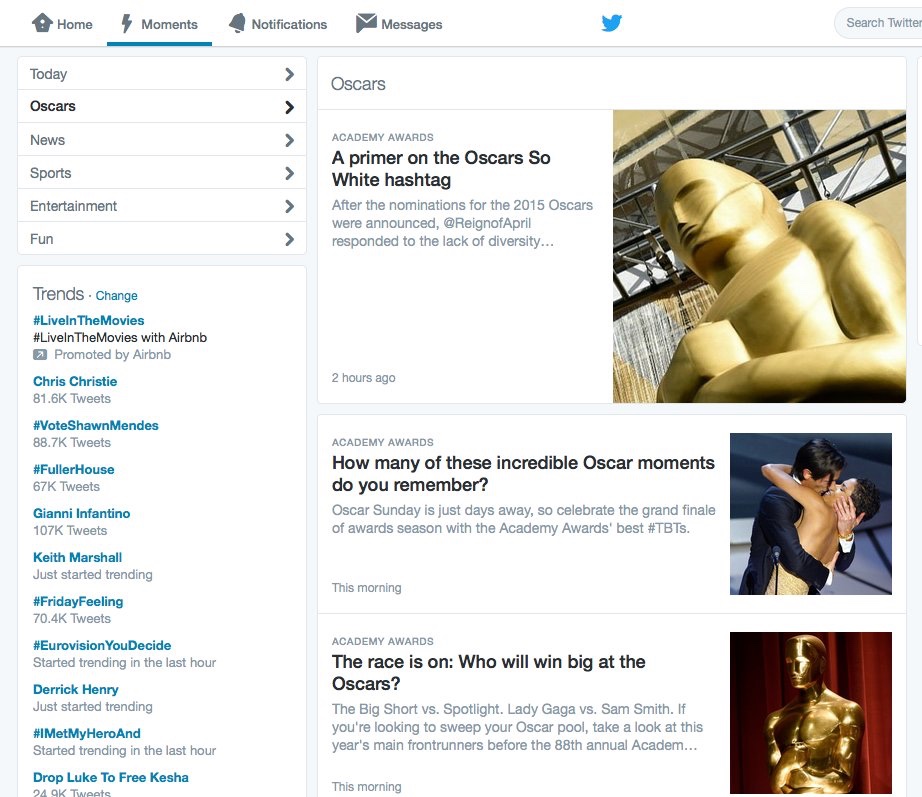Click the promoted arrow icon beside Airbnb
Viewport: 922px width, 797px height.
click(40, 355)
